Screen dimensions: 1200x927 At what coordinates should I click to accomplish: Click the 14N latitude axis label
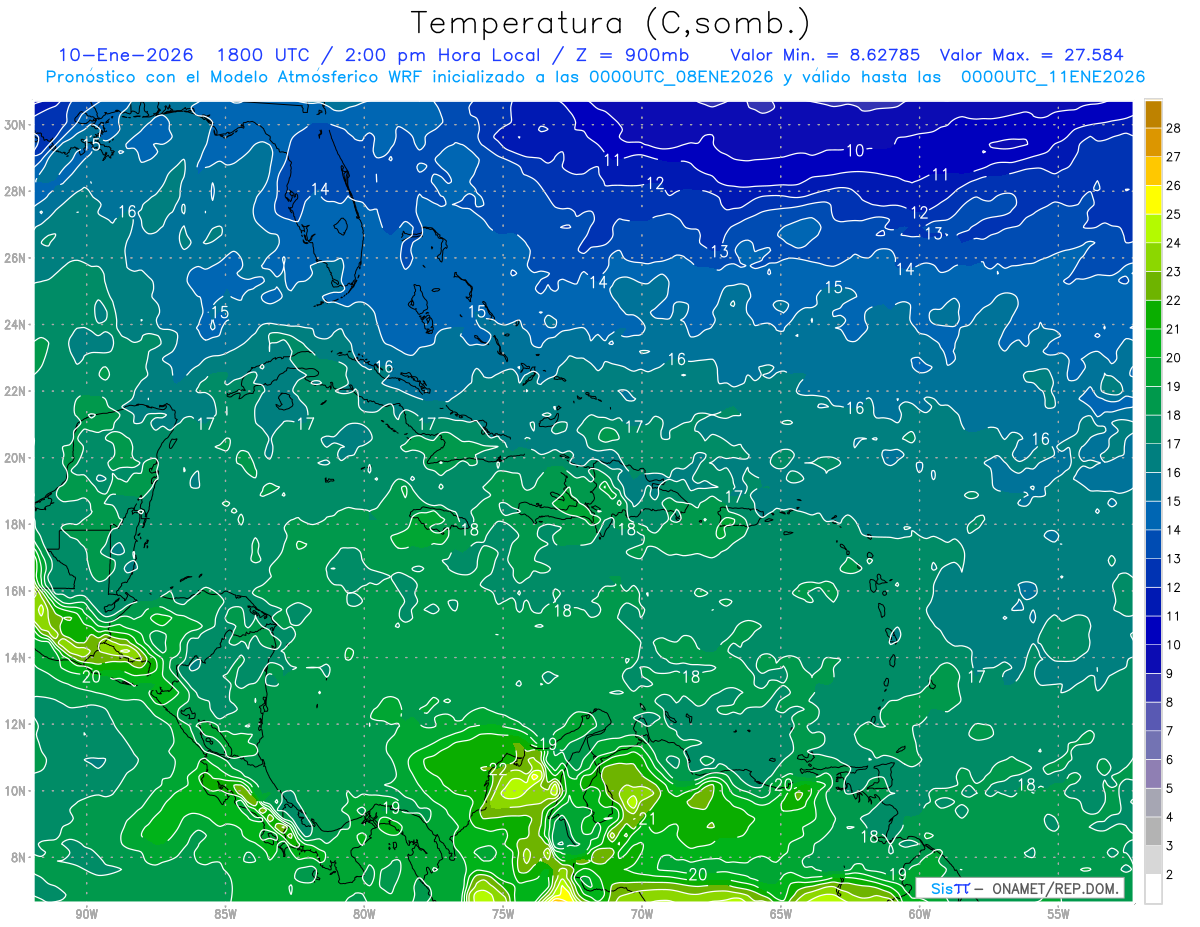17,658
